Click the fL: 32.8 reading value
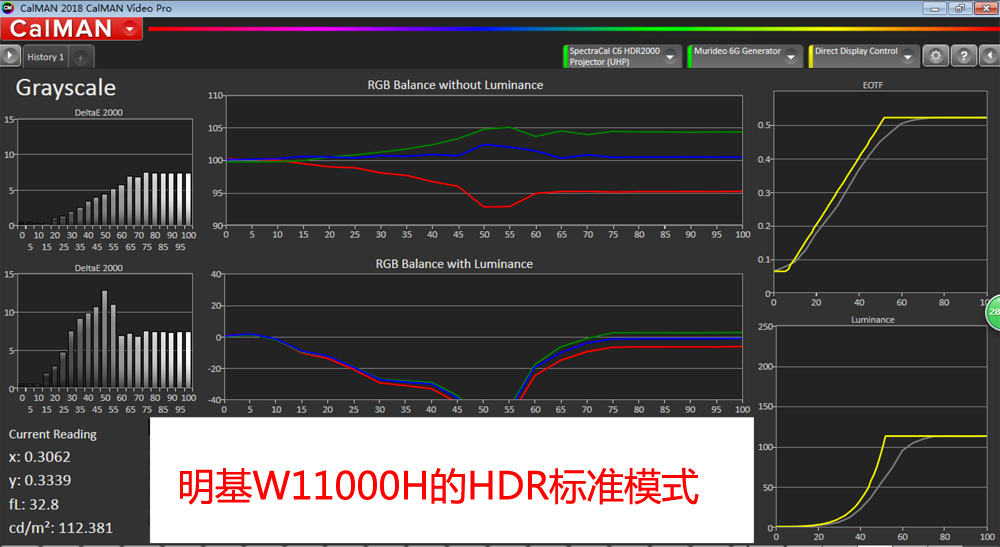 [34, 504]
